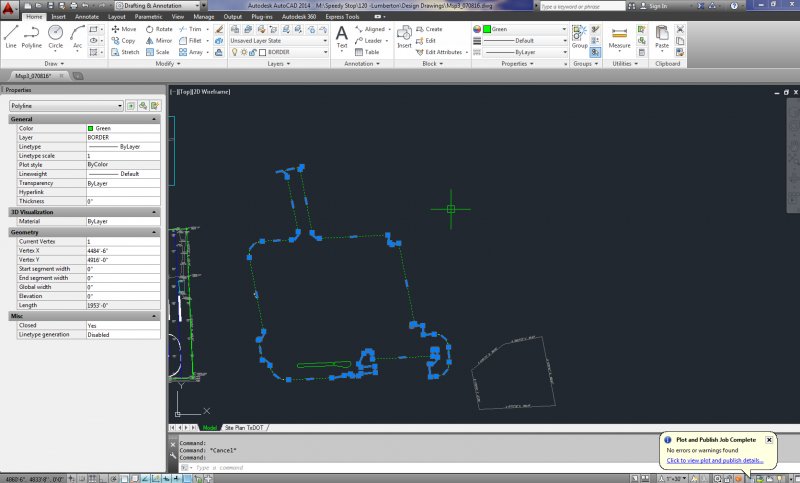
Task: Open the Drafting & Annotation workspace dropdown
Action: click(157, 6)
